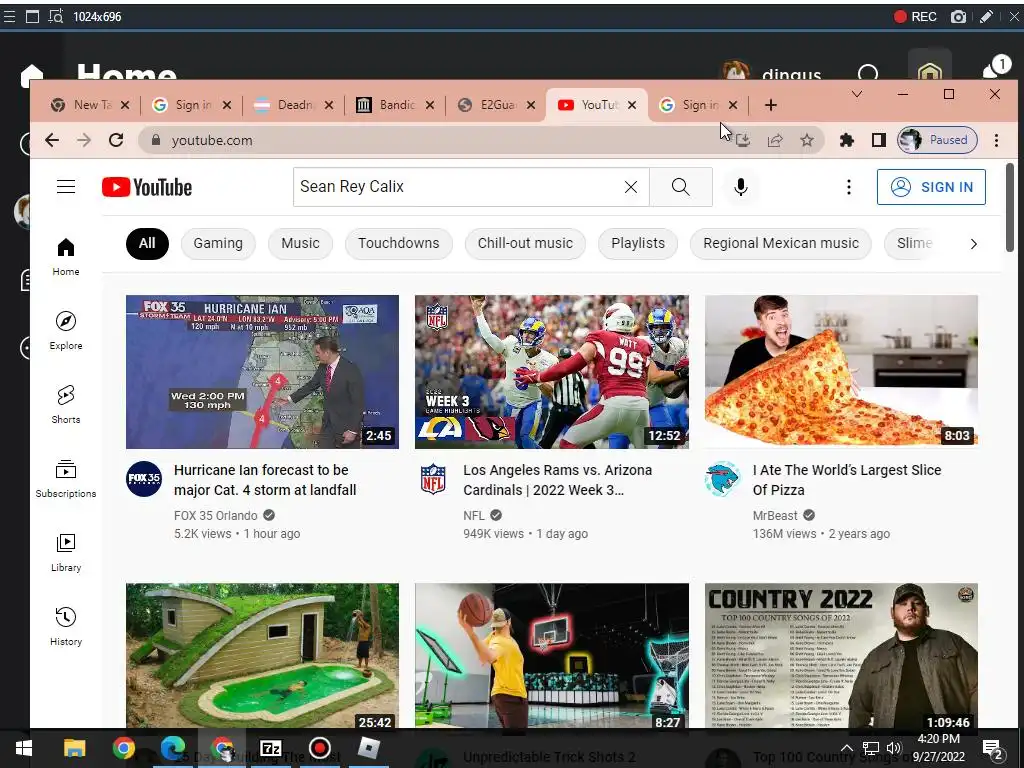Click the Los Angeles Rams vs. Arizona title

pos(558,480)
